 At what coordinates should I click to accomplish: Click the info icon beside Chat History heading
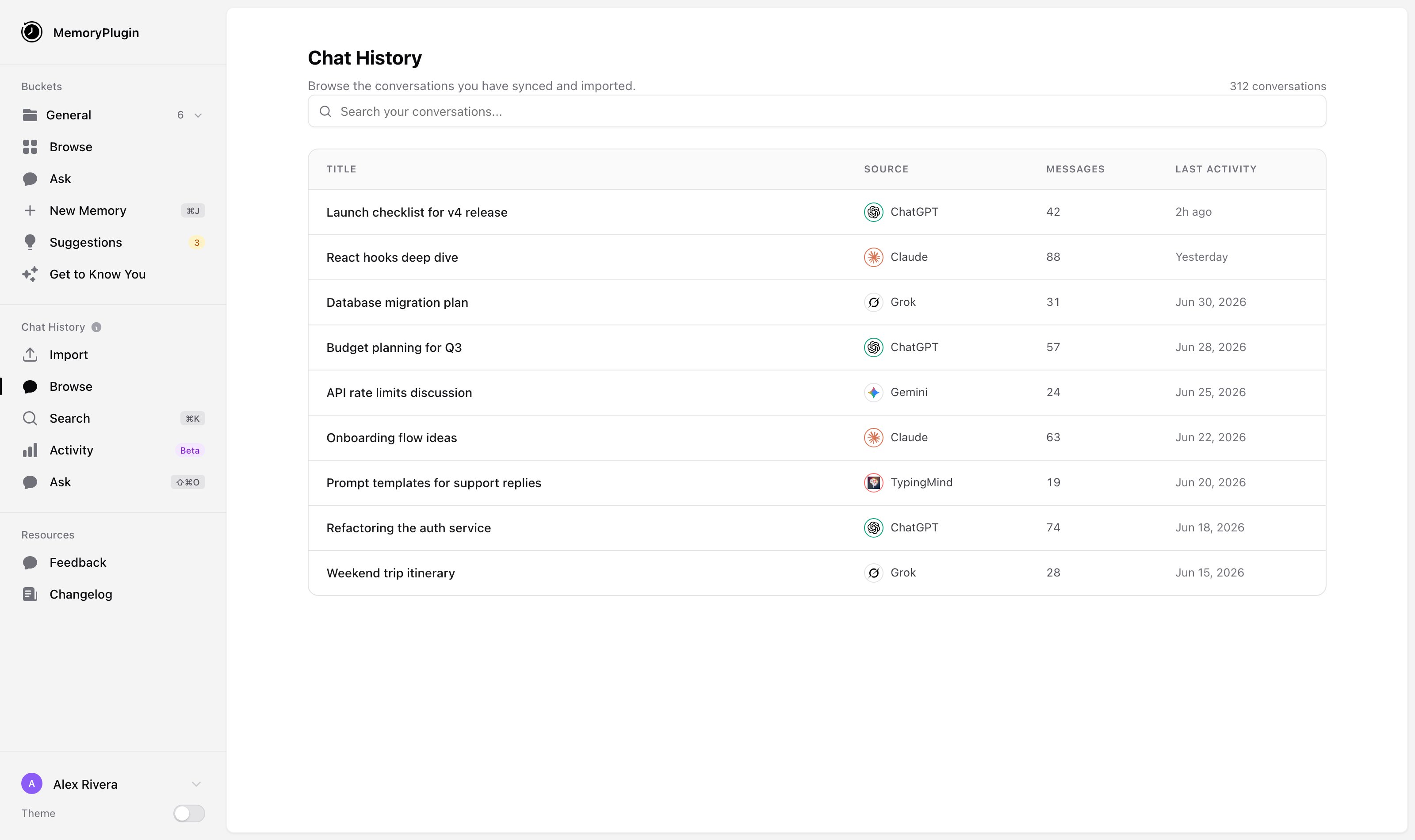[96, 327]
